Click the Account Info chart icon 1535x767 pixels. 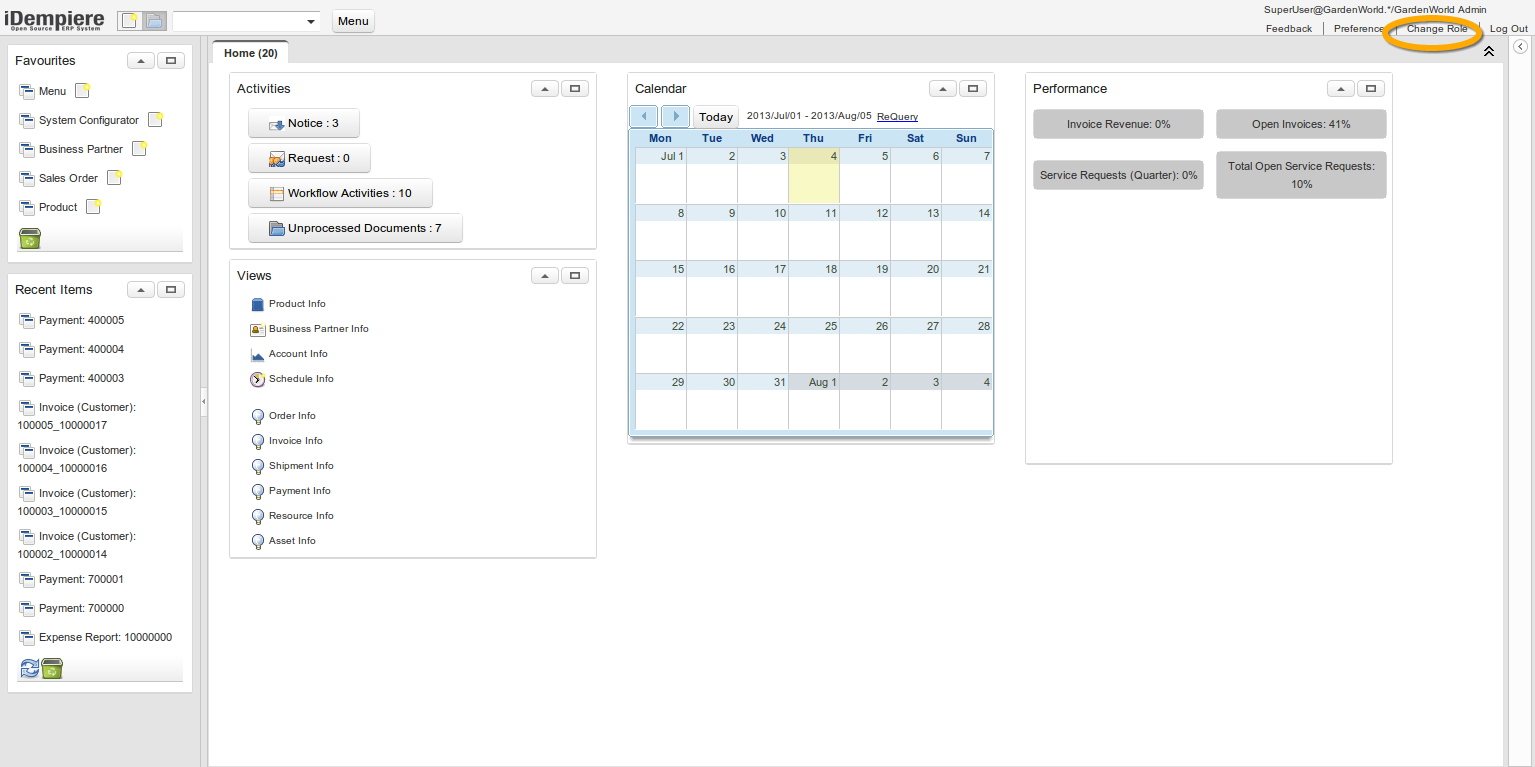[x=257, y=354]
